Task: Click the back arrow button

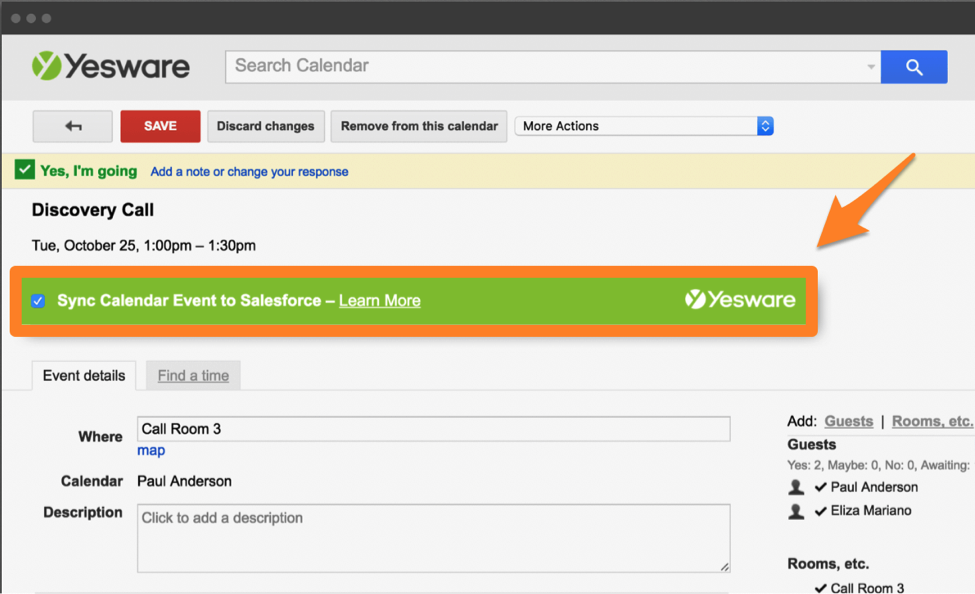Action: click(71, 126)
